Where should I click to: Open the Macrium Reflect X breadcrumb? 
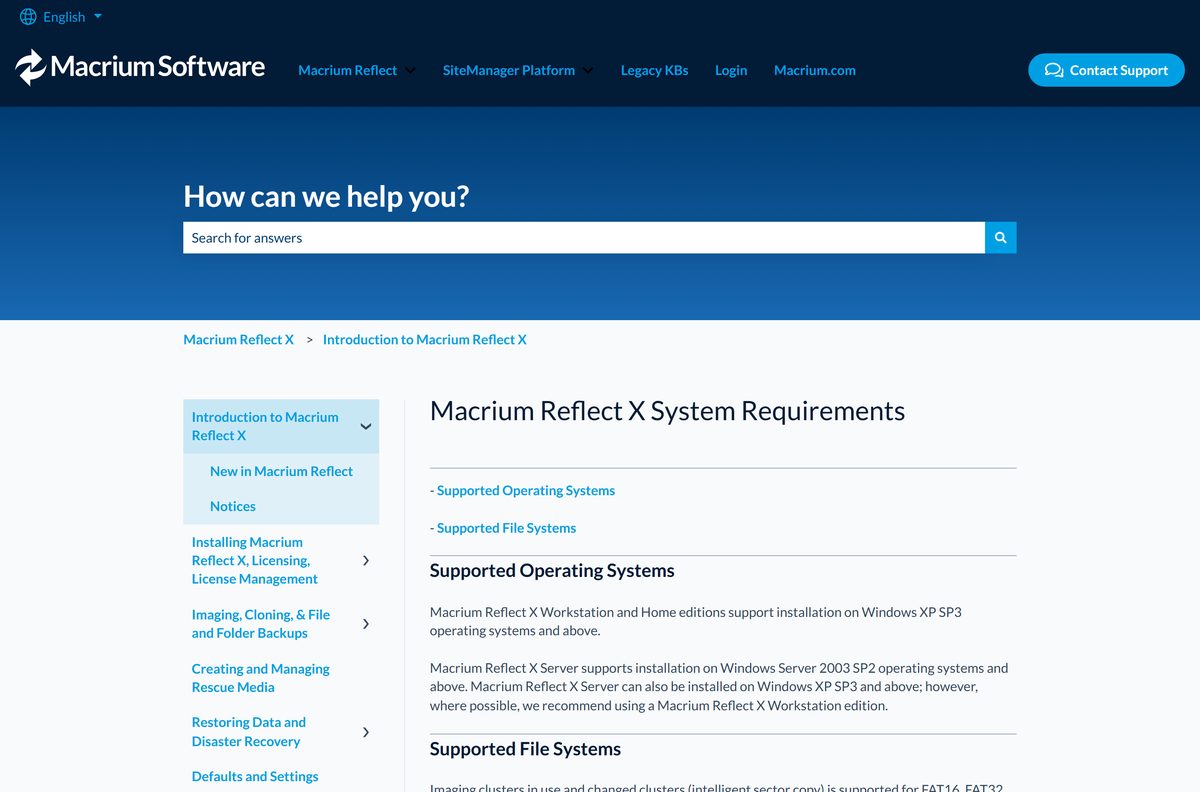pyautogui.click(x=239, y=340)
